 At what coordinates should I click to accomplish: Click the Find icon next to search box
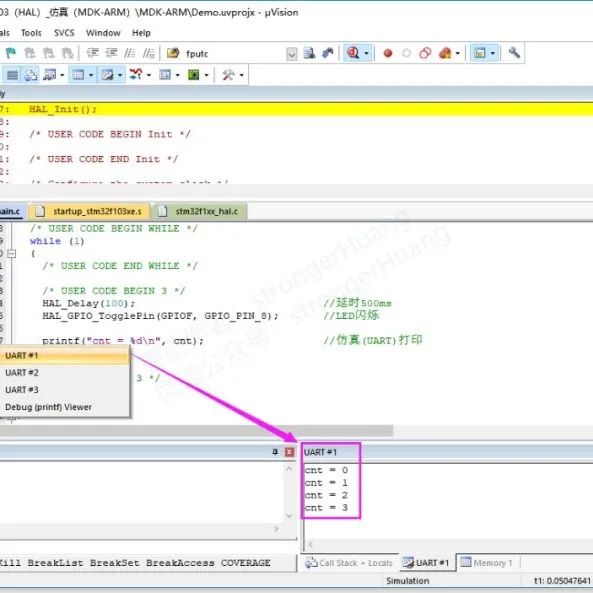coord(309,53)
